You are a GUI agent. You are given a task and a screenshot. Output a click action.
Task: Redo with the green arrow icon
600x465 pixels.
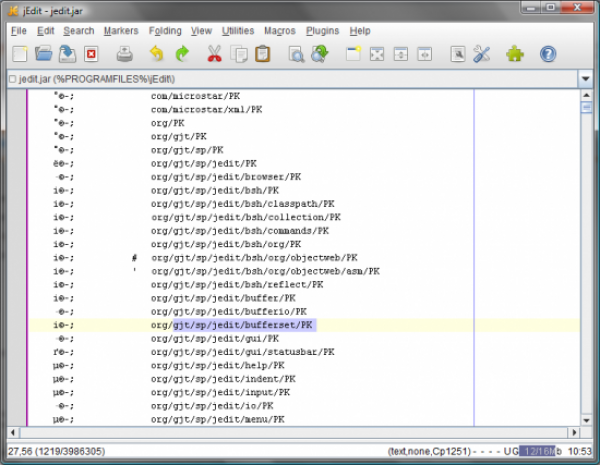click(x=182, y=54)
